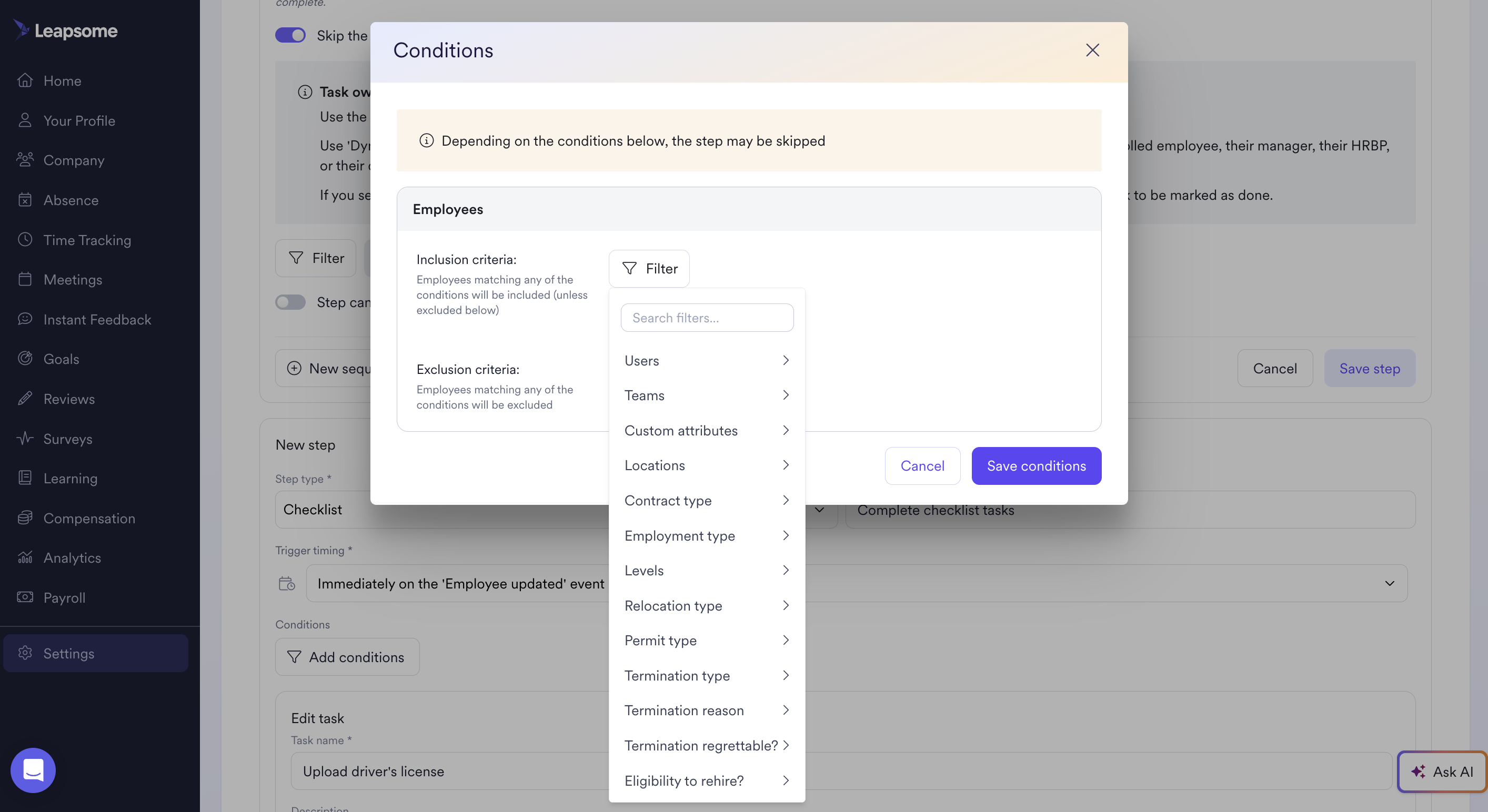The height and width of the screenshot is (812, 1488).
Task: Click the Save conditions button
Action: click(1035, 465)
